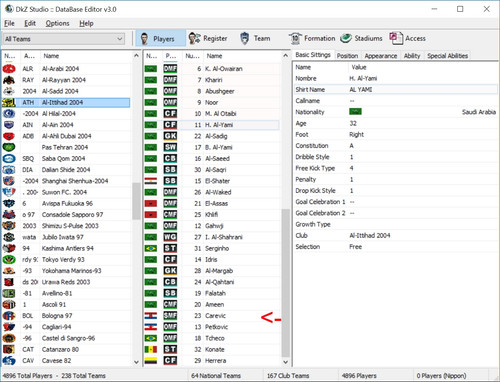Open the Register section
The width and height of the screenshot is (500, 382).
(208, 39)
